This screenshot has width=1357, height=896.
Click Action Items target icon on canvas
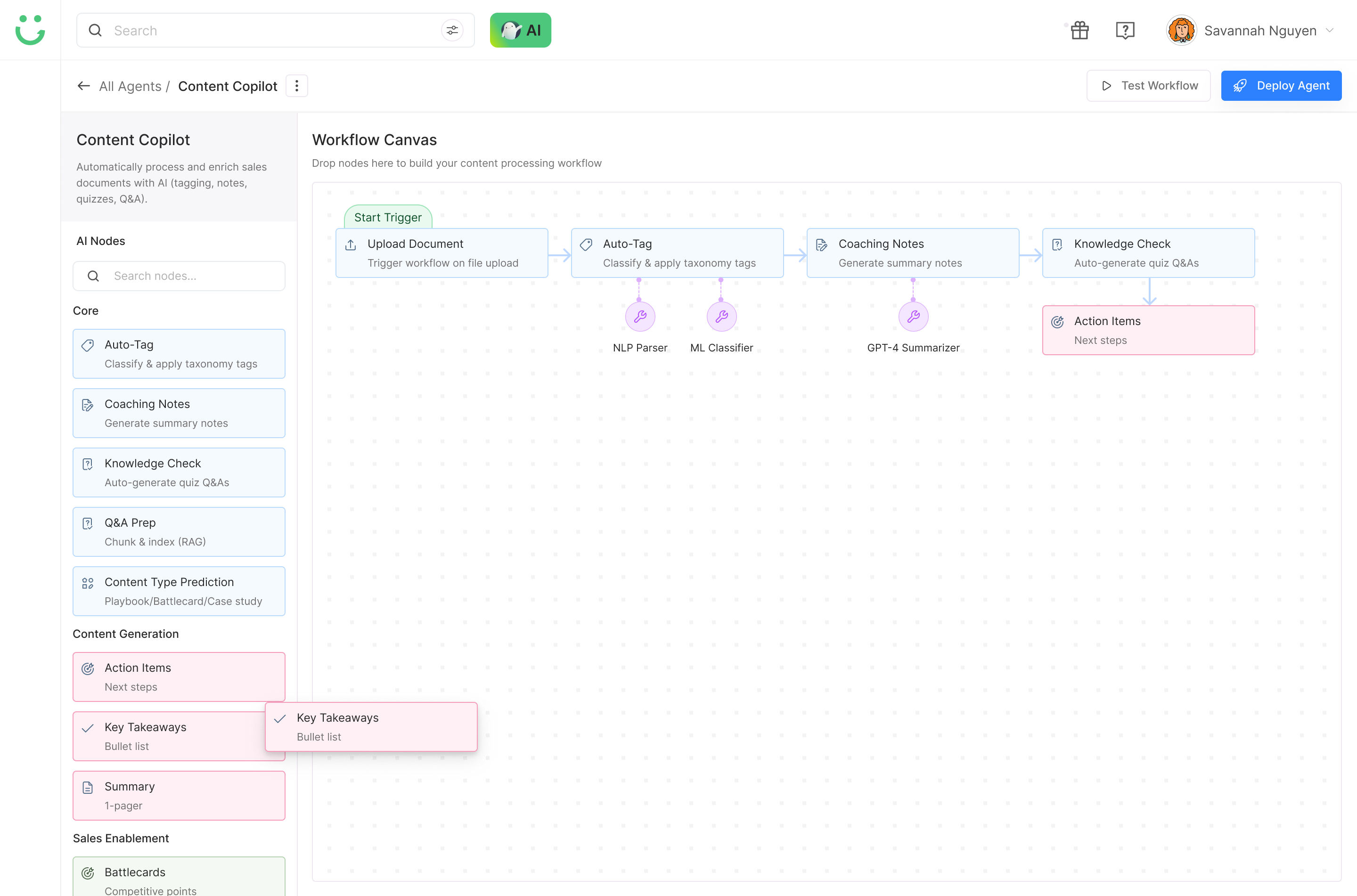tap(1058, 322)
